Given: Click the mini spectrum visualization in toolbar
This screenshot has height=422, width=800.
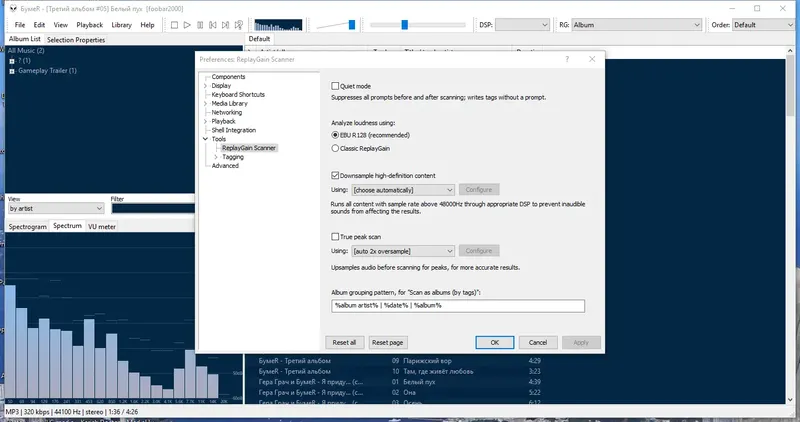Looking at the screenshot, I should [x=278, y=25].
